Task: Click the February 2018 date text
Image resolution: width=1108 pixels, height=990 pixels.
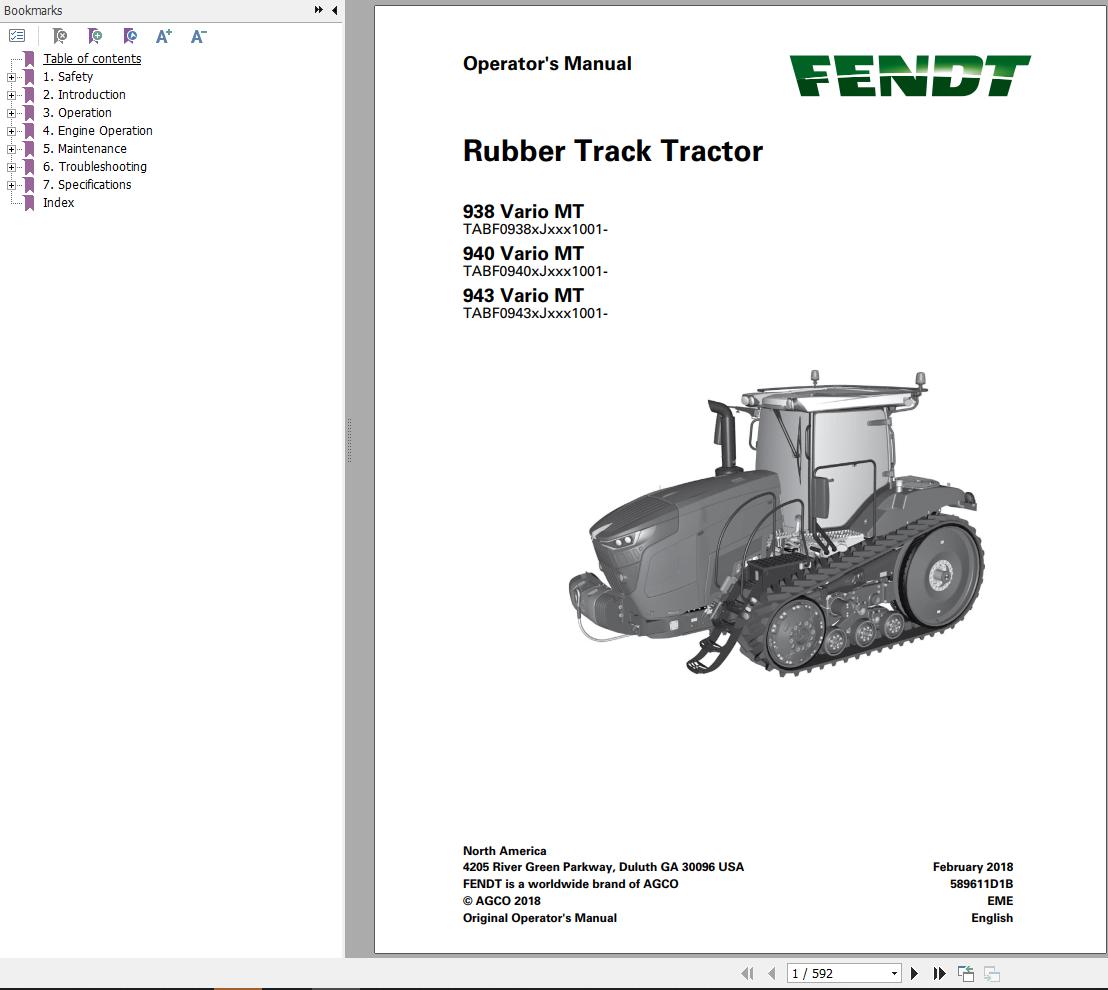Action: tap(972, 867)
